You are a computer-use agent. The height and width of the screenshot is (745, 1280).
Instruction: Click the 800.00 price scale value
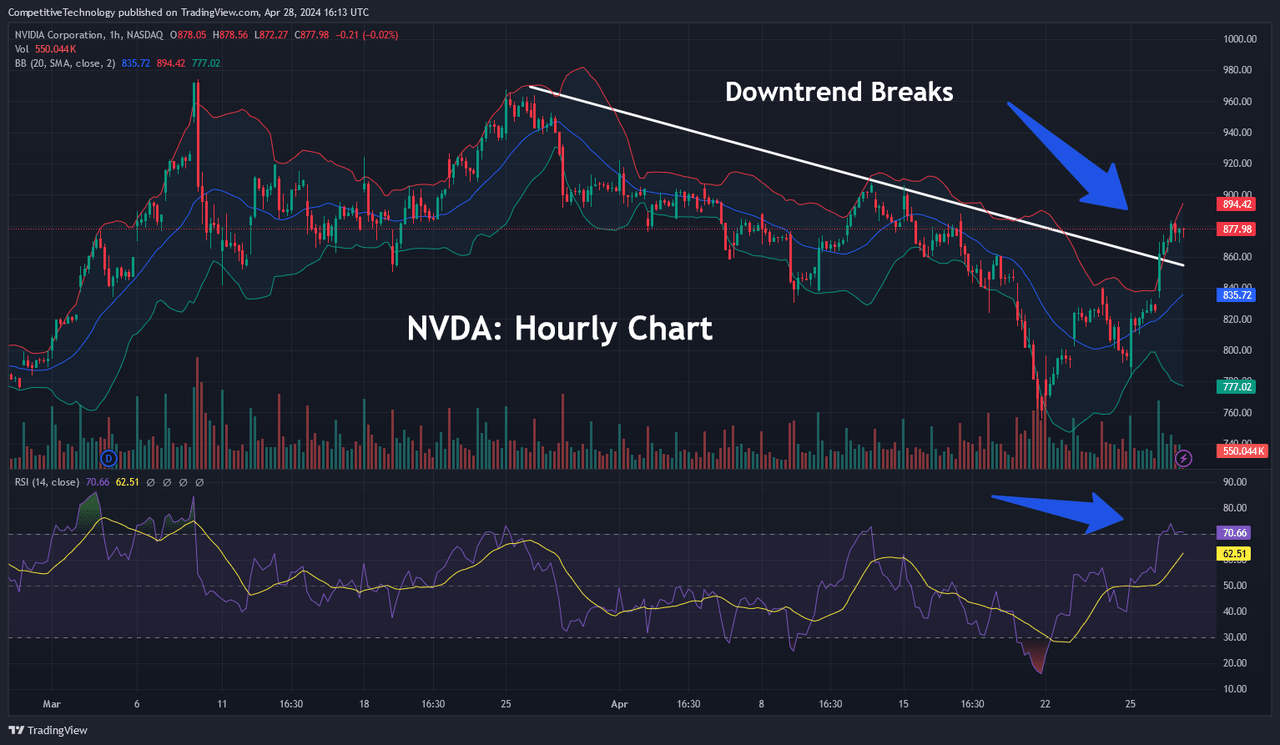[x=1236, y=350]
